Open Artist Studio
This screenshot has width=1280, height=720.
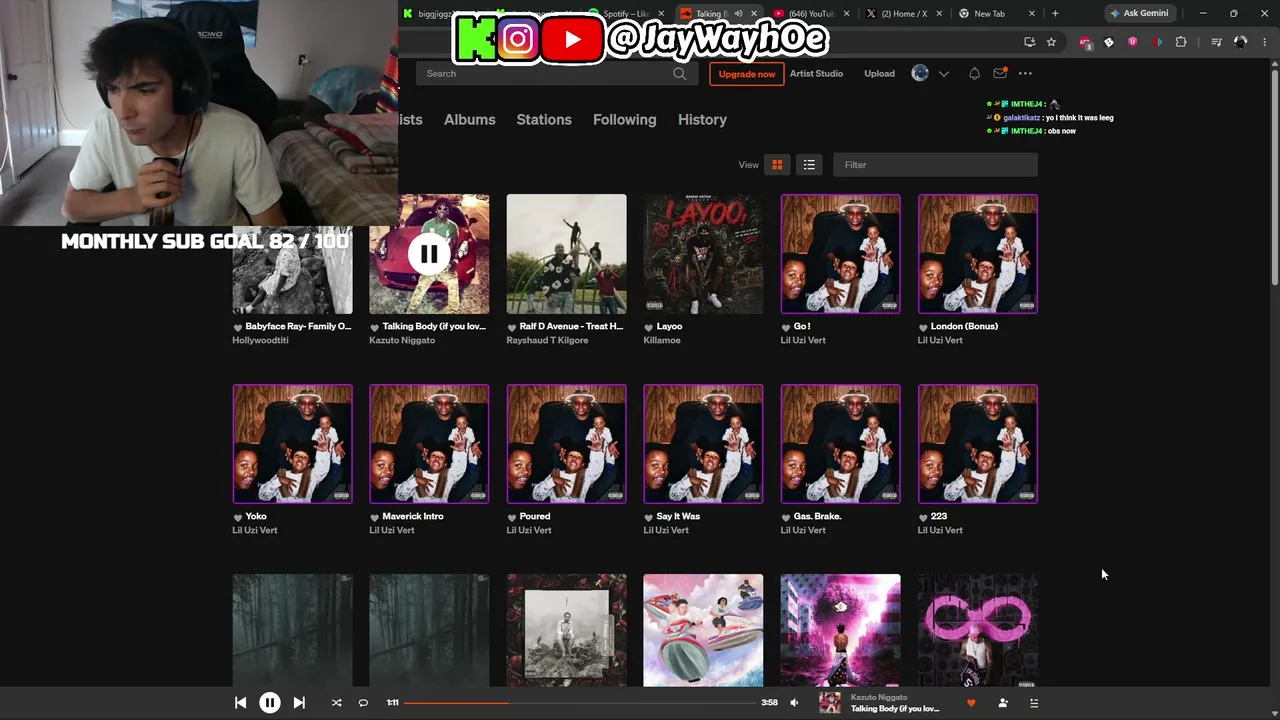coord(816,73)
